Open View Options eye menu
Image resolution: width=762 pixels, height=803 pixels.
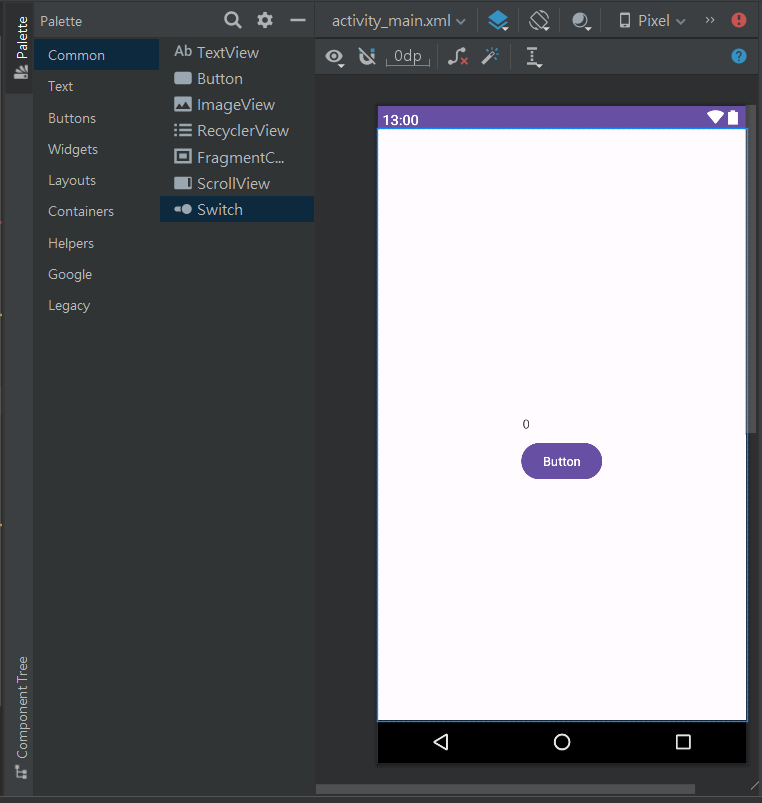pyautogui.click(x=334, y=57)
